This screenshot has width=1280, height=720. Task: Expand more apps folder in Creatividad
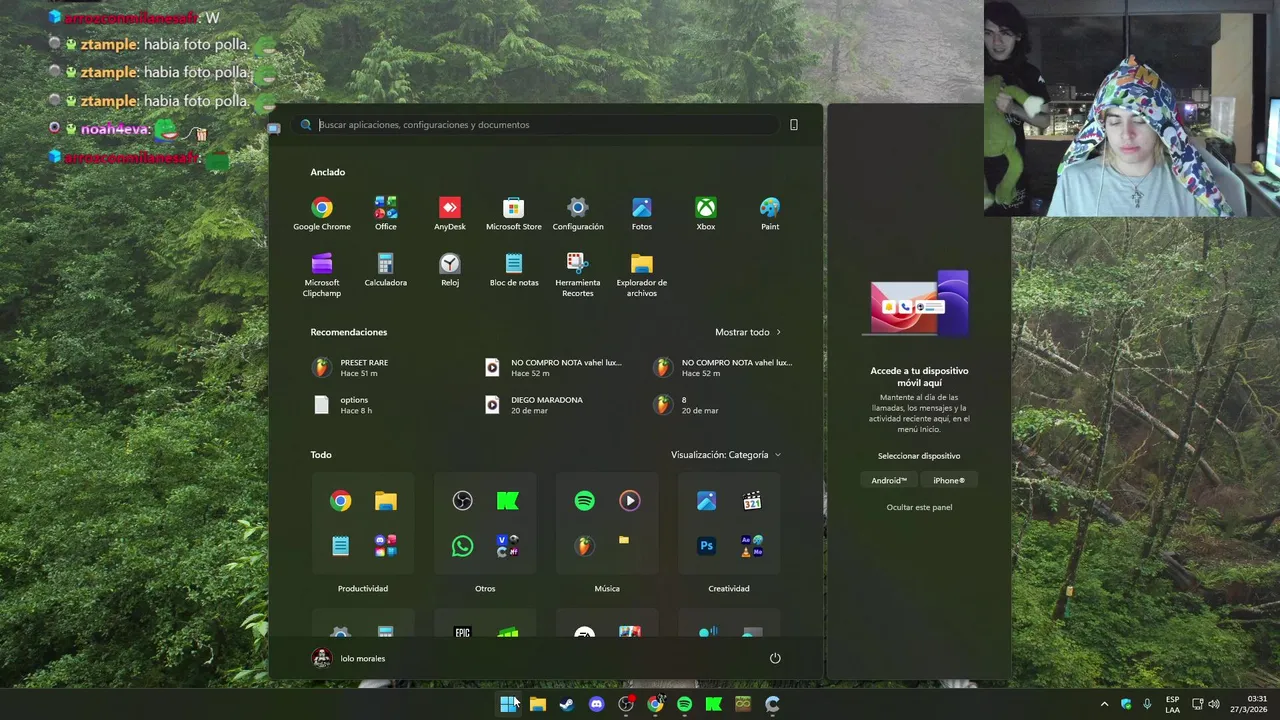[x=752, y=546]
